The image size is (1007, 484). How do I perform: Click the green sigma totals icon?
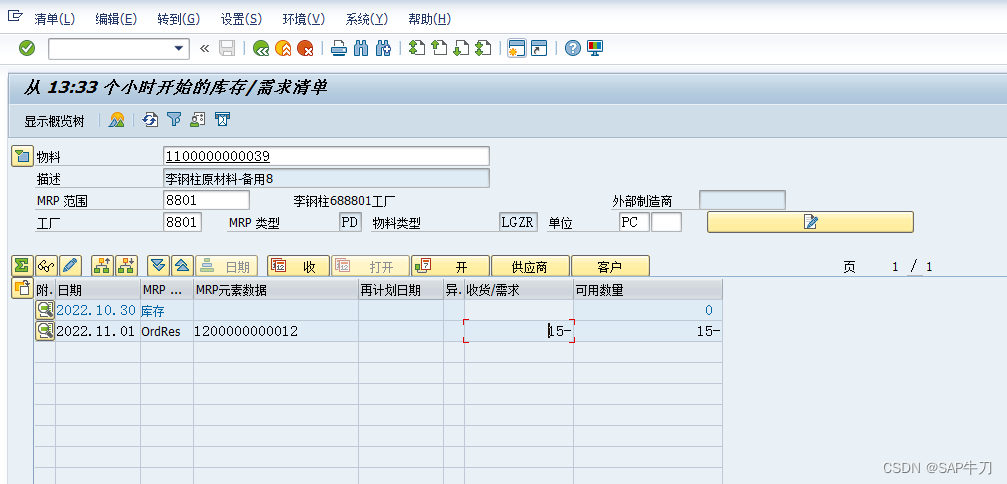[22, 265]
